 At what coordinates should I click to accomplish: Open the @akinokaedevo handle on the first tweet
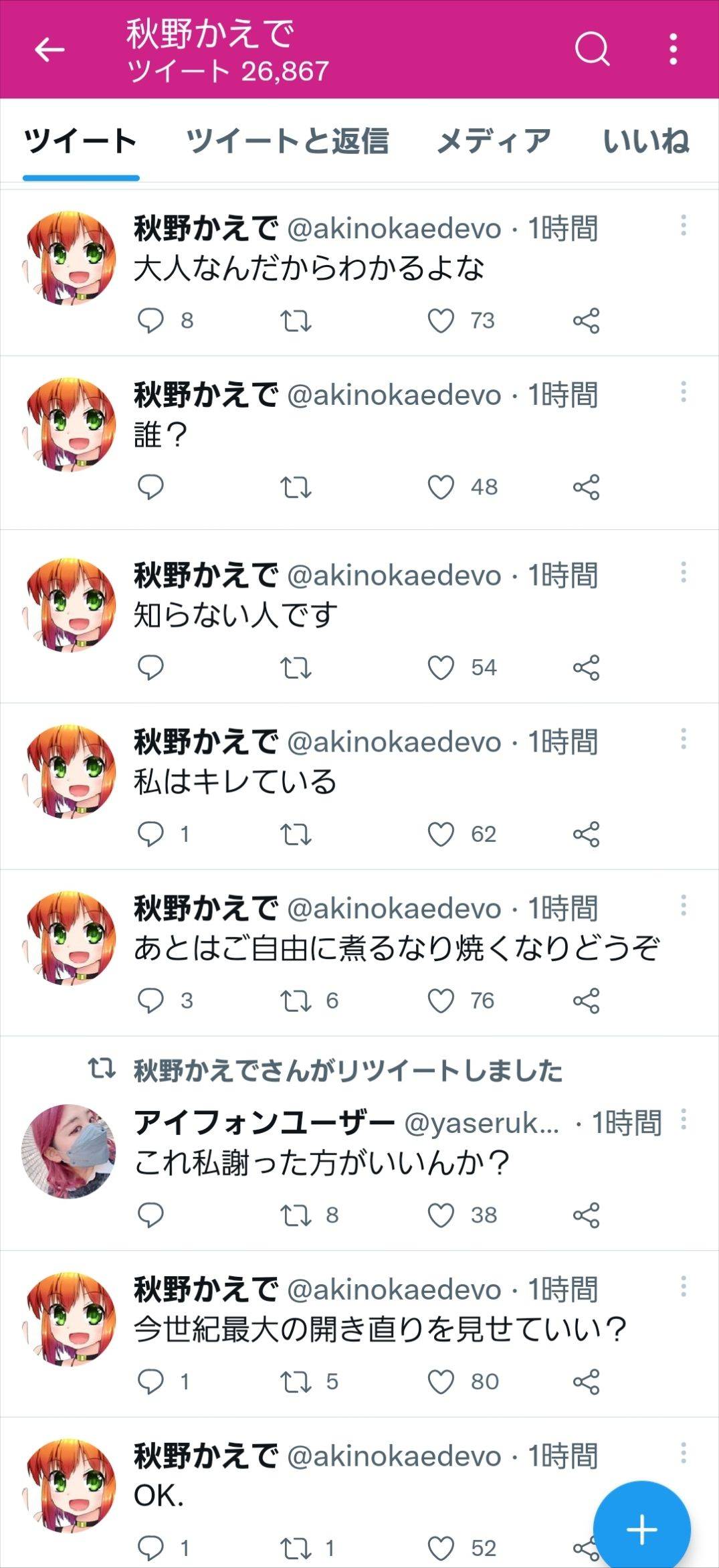394,229
